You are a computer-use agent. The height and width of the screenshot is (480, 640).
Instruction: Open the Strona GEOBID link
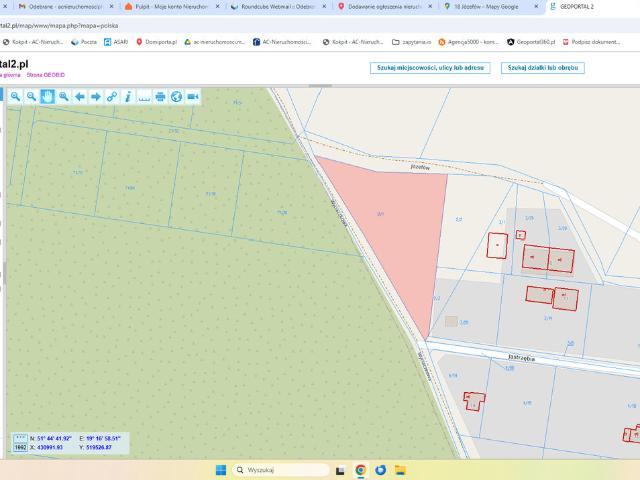(x=46, y=75)
